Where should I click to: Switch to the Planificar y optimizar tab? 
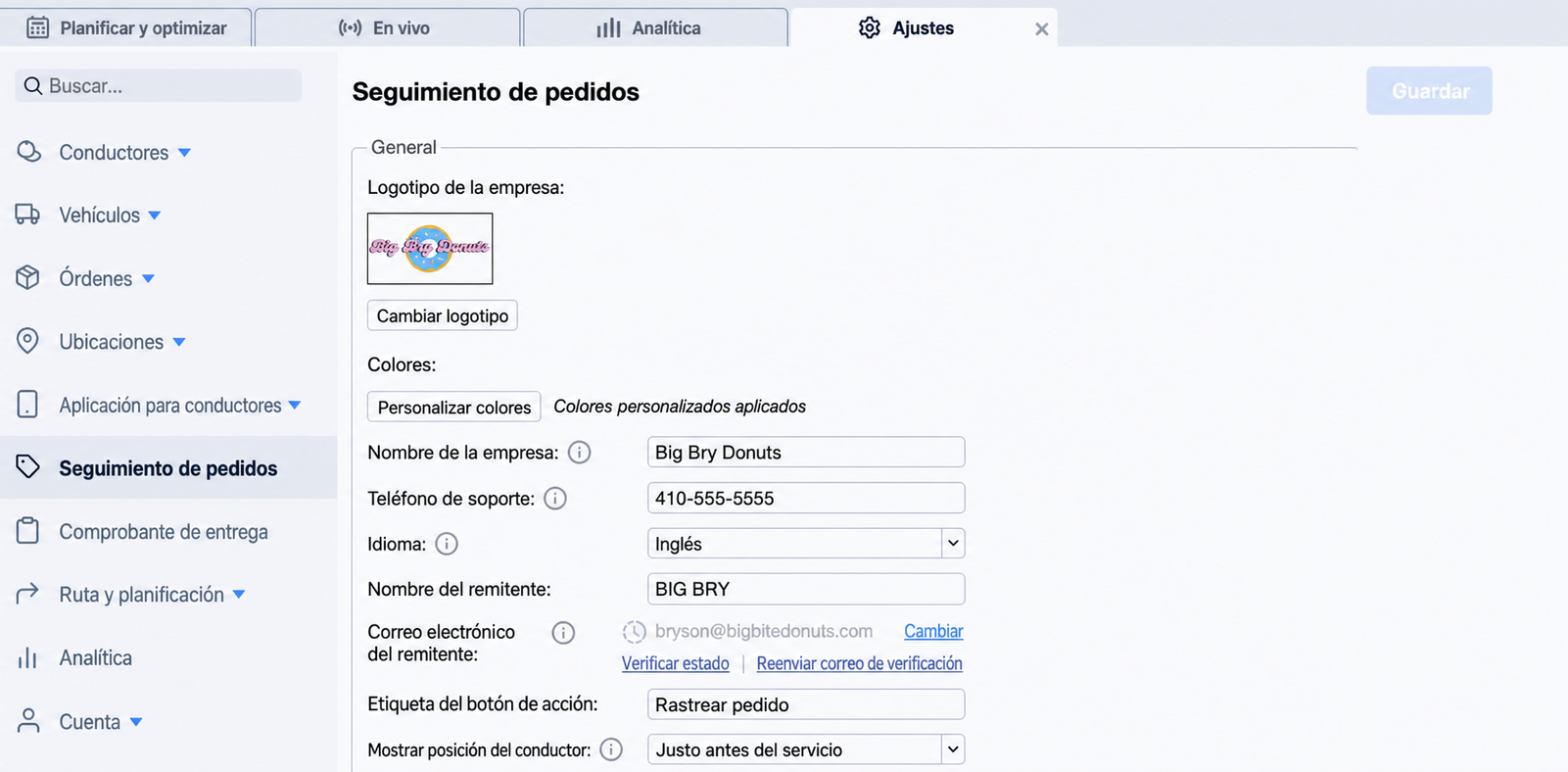click(x=126, y=27)
